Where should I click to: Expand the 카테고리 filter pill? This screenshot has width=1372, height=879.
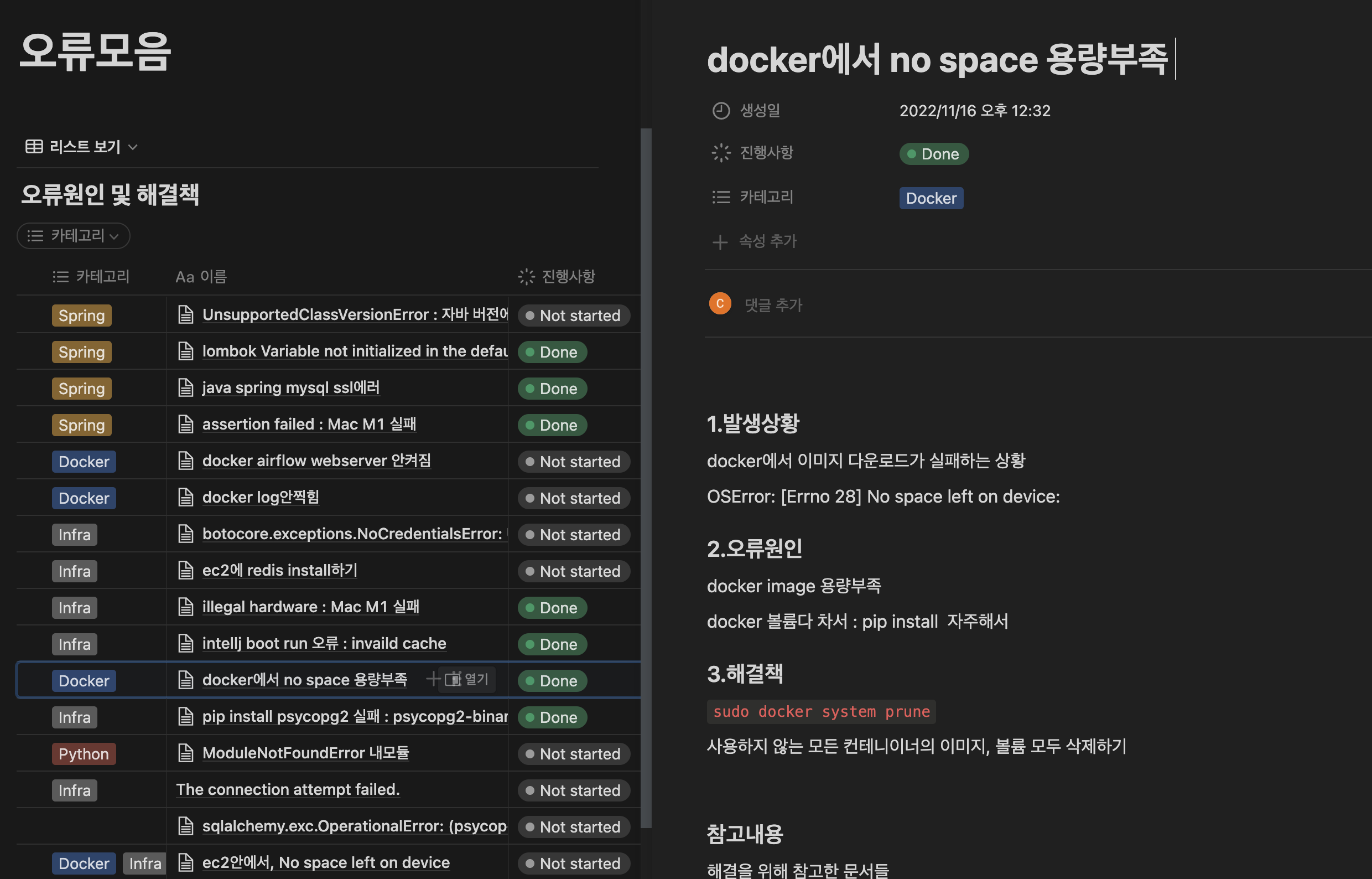(x=74, y=236)
